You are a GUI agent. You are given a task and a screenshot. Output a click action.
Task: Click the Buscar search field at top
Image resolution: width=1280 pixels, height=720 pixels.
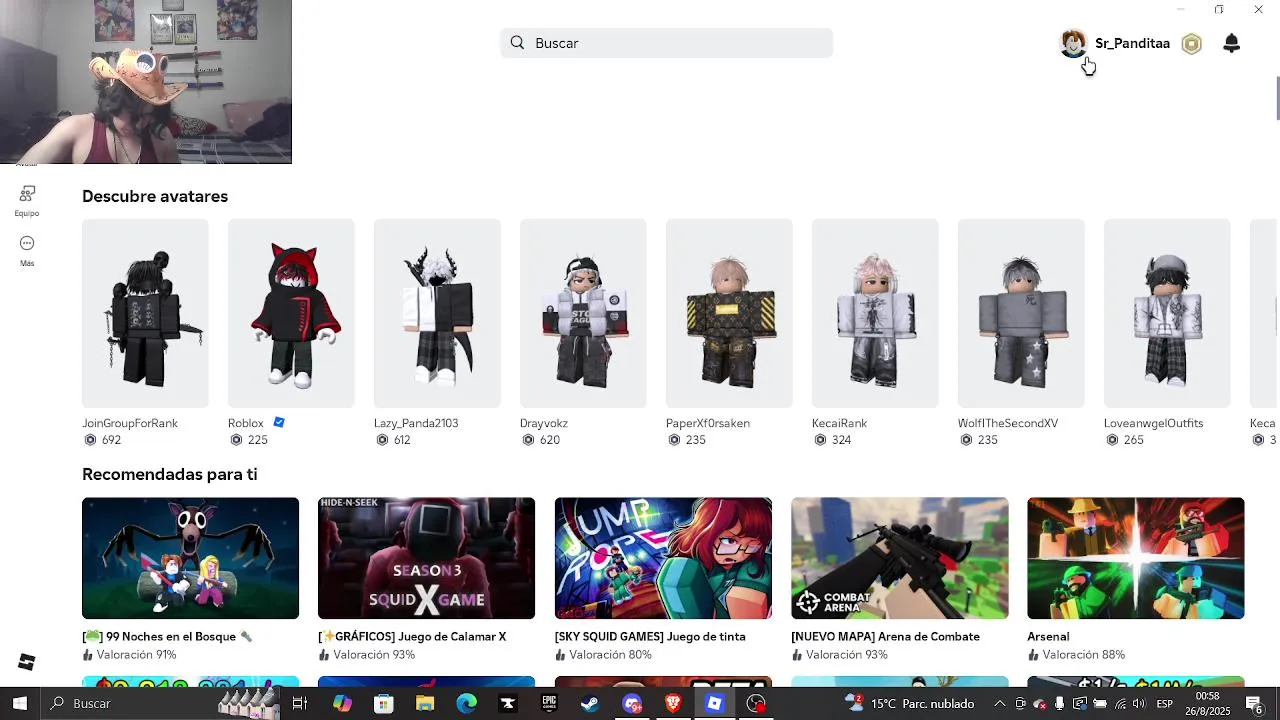point(666,43)
